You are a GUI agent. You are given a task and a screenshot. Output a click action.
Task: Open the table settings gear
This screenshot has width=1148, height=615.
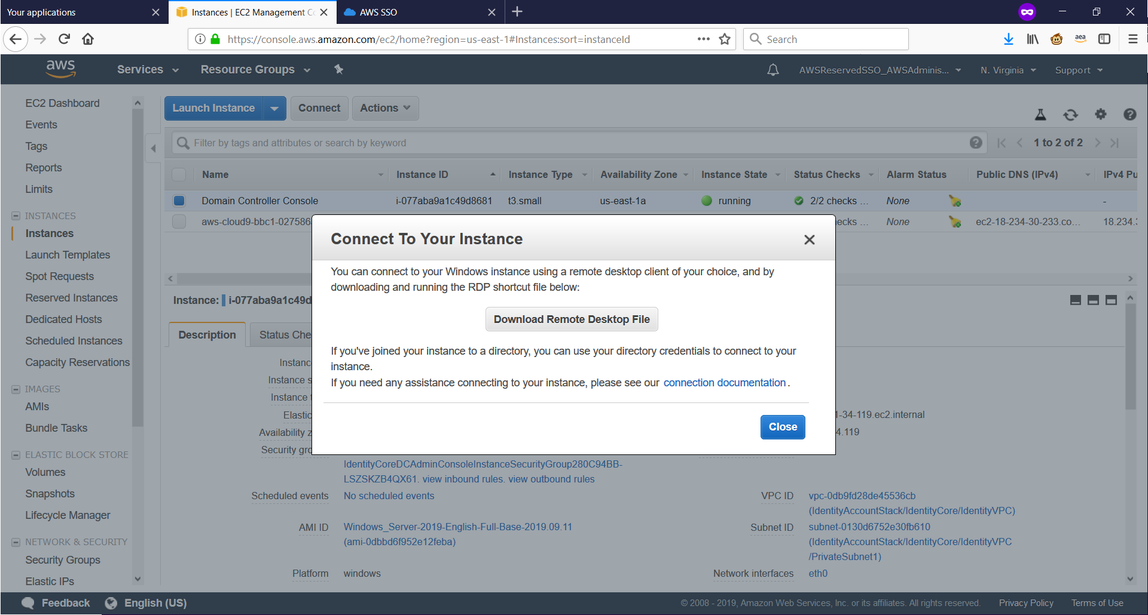[1100, 114]
